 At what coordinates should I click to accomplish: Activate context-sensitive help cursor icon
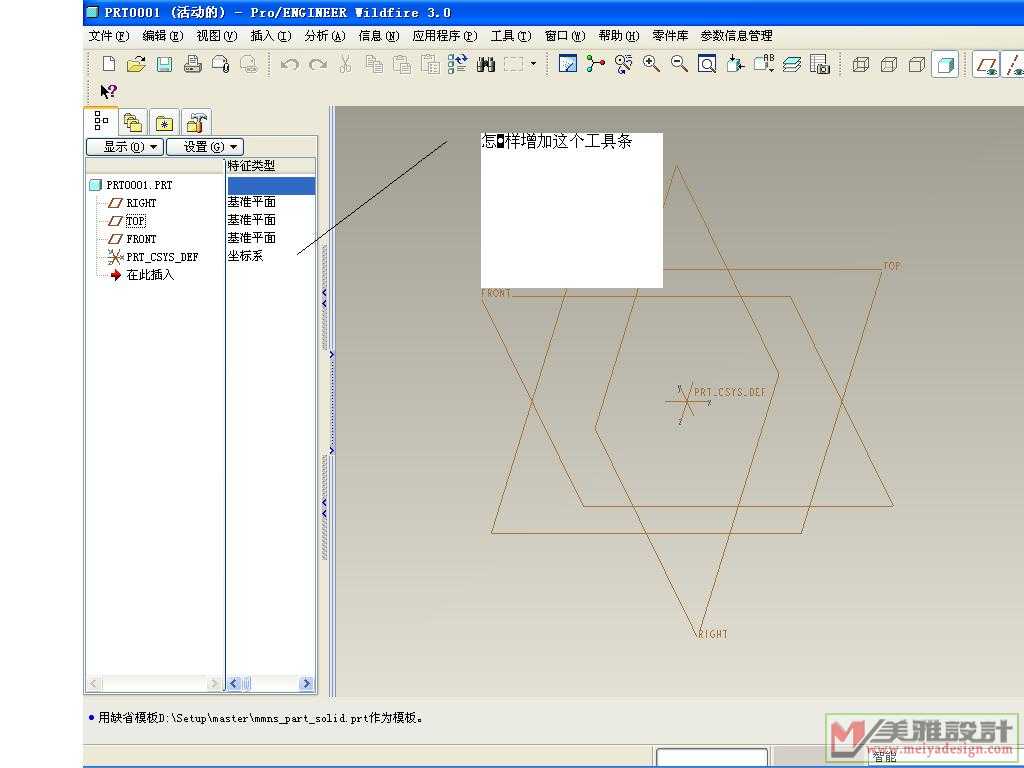[x=108, y=91]
